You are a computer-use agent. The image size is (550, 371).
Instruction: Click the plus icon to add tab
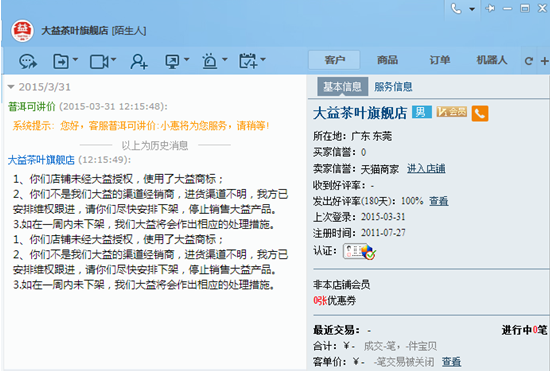coord(544,61)
